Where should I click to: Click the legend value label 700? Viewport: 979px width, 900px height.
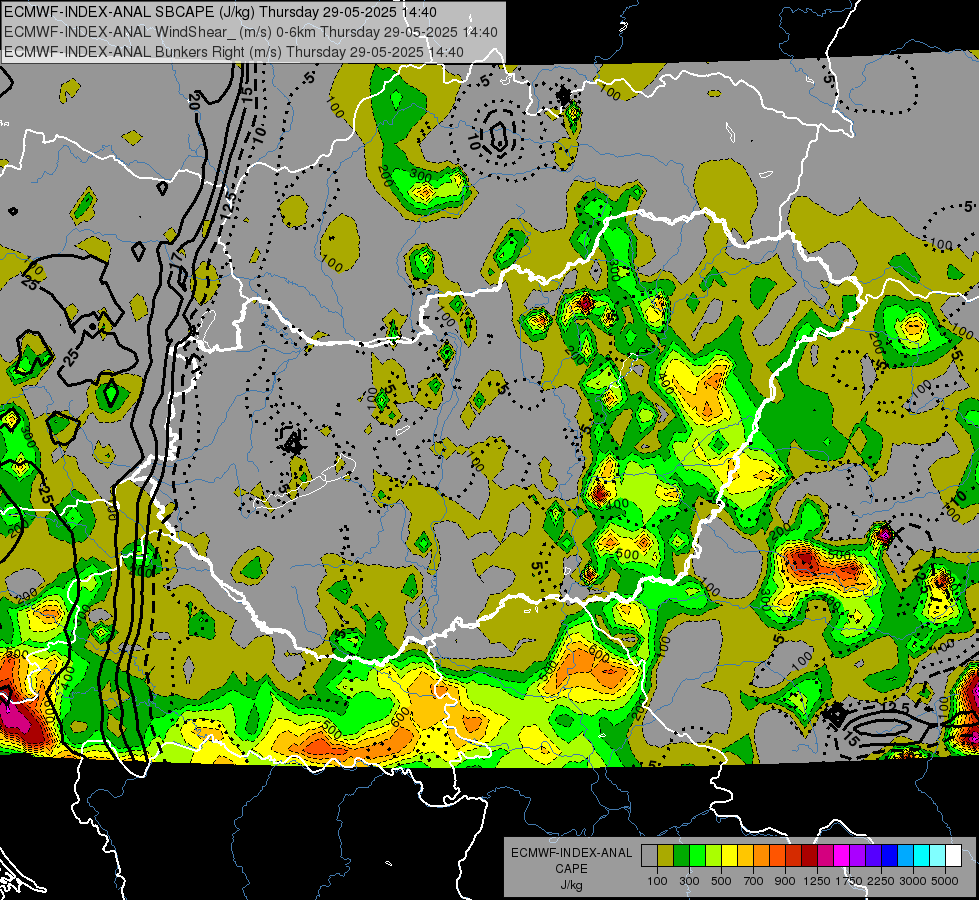pos(754,881)
